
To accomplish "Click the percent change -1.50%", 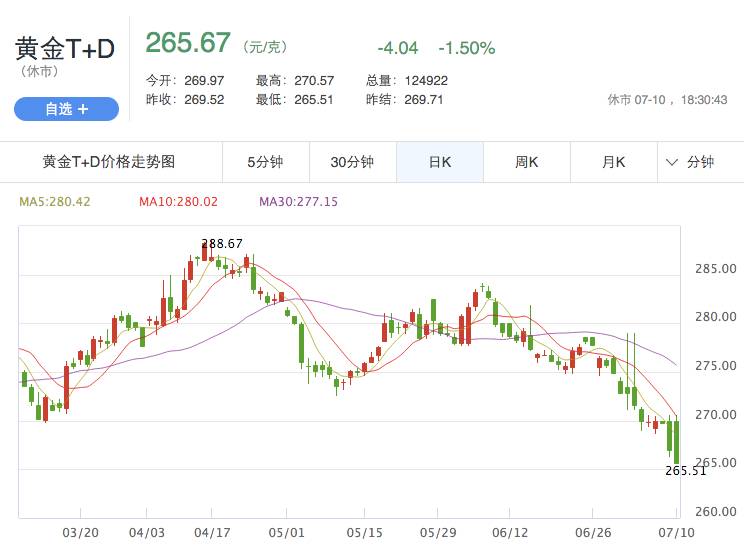I will pyautogui.click(x=467, y=48).
